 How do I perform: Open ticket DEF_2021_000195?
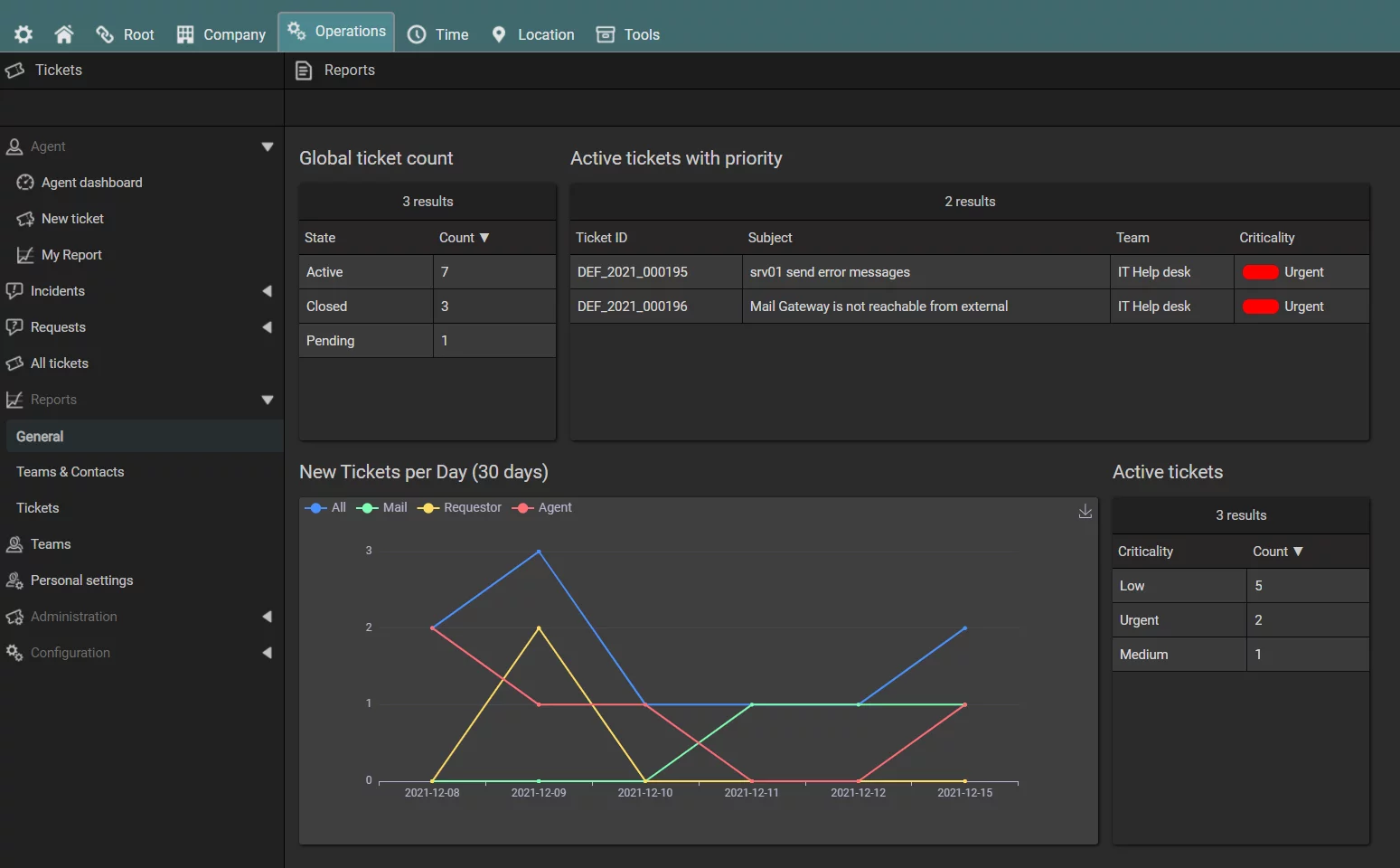633,272
